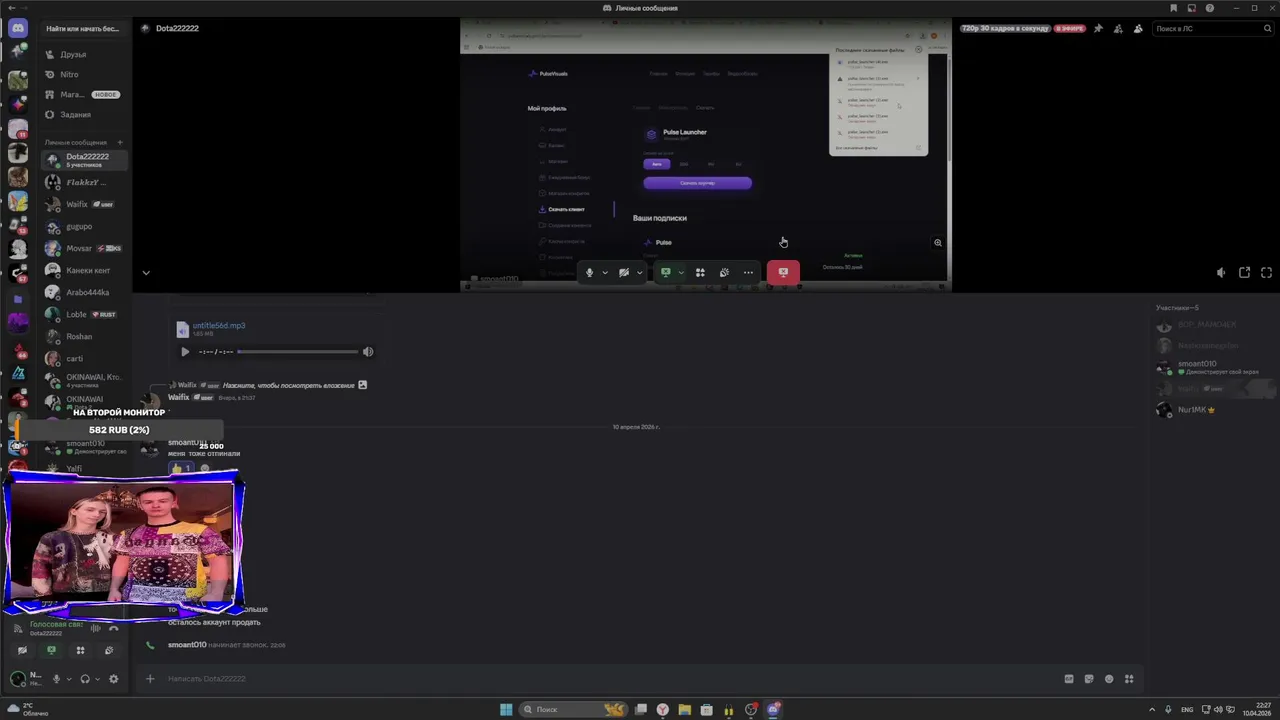
Task: Click the Написать Dota222222 message input
Action: 600,679
